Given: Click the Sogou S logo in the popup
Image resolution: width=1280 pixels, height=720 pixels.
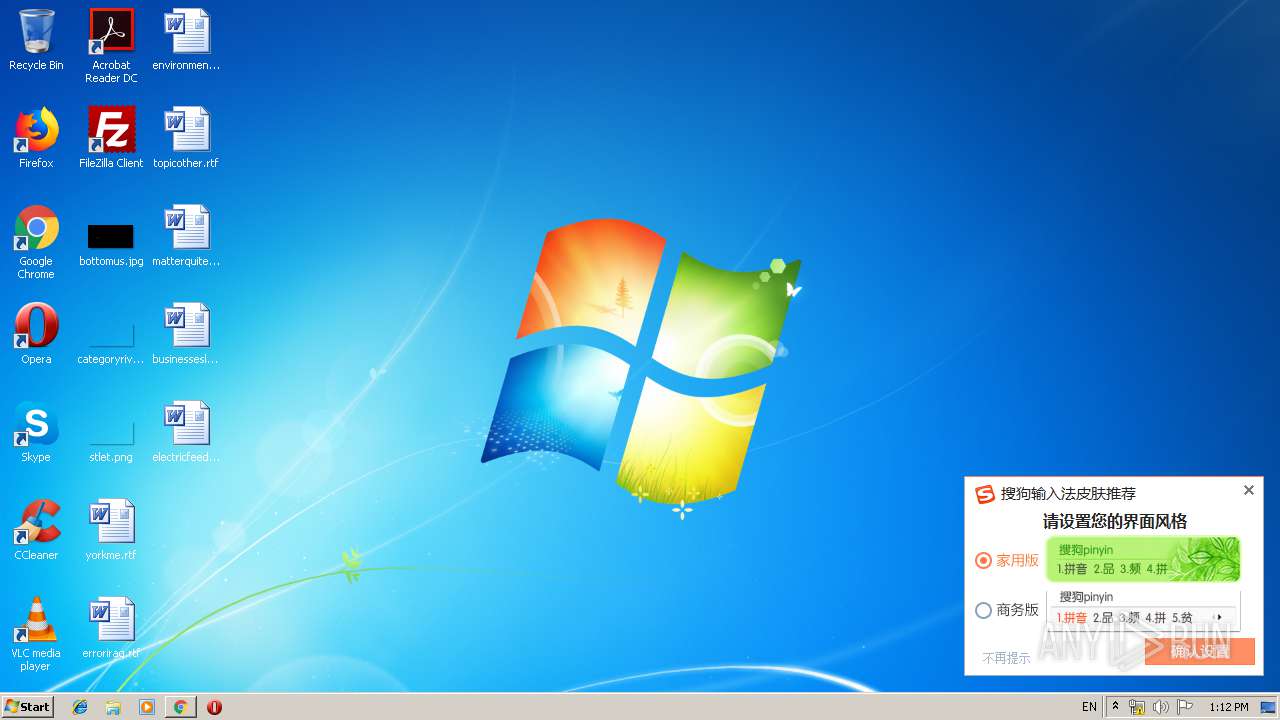Looking at the screenshot, I should 985,494.
